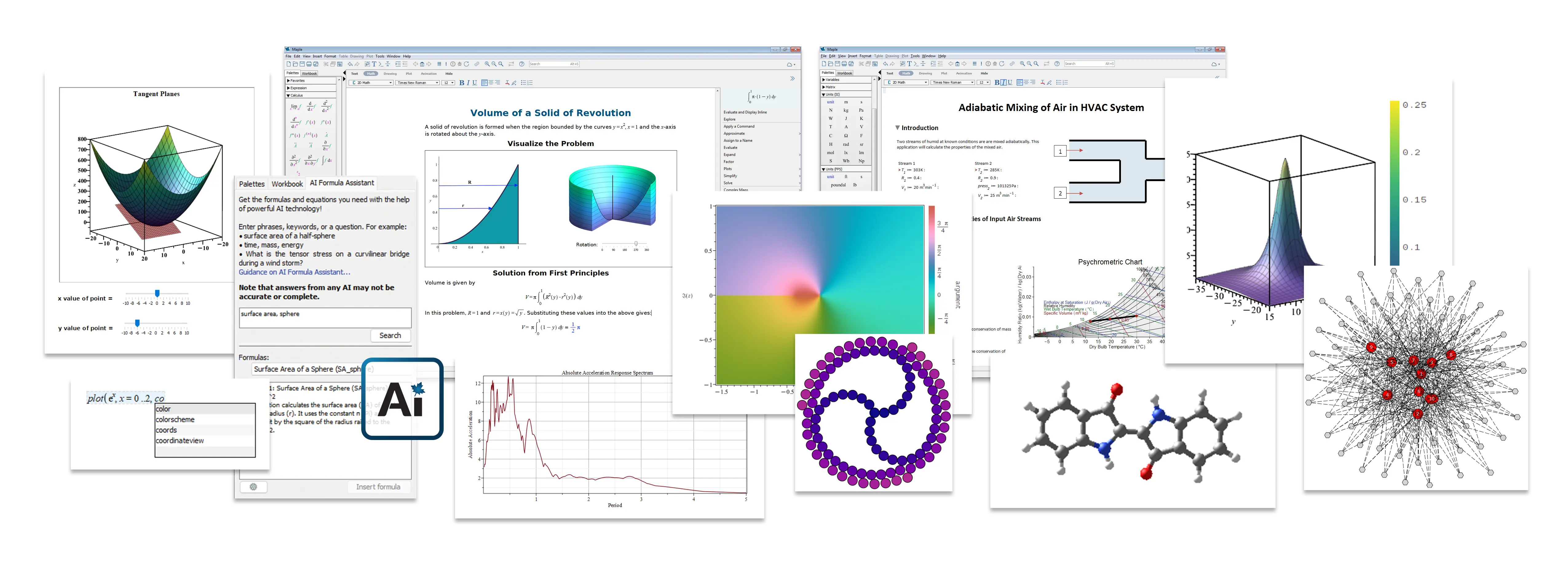Click New document icon in HVAC Maple window
This screenshot has width=1568, height=563.
click(824, 64)
